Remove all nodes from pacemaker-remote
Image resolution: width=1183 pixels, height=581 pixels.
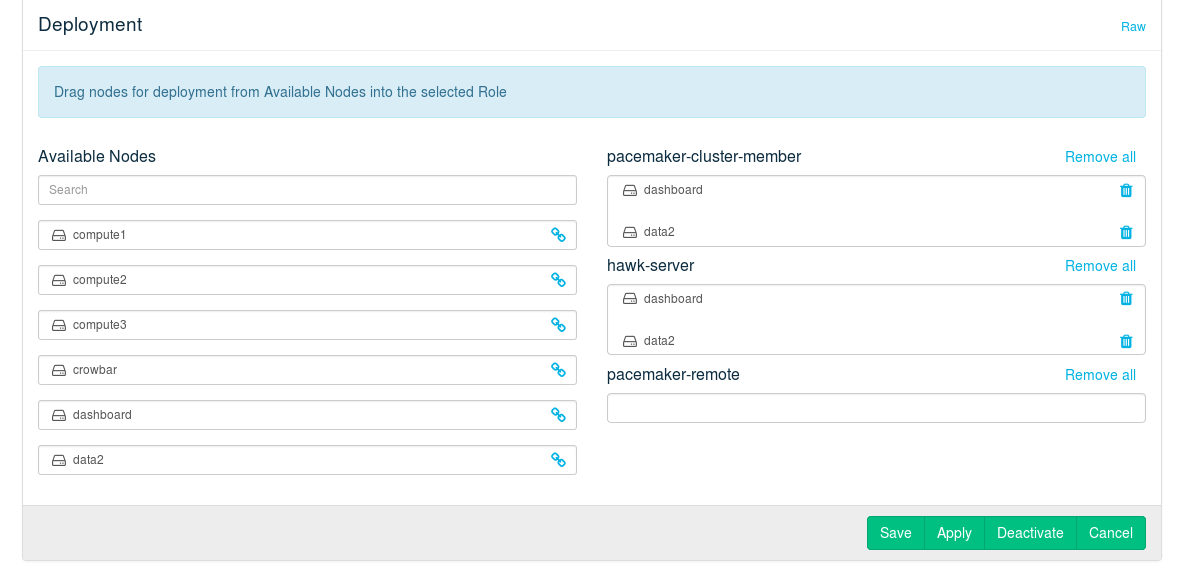pos(1100,375)
